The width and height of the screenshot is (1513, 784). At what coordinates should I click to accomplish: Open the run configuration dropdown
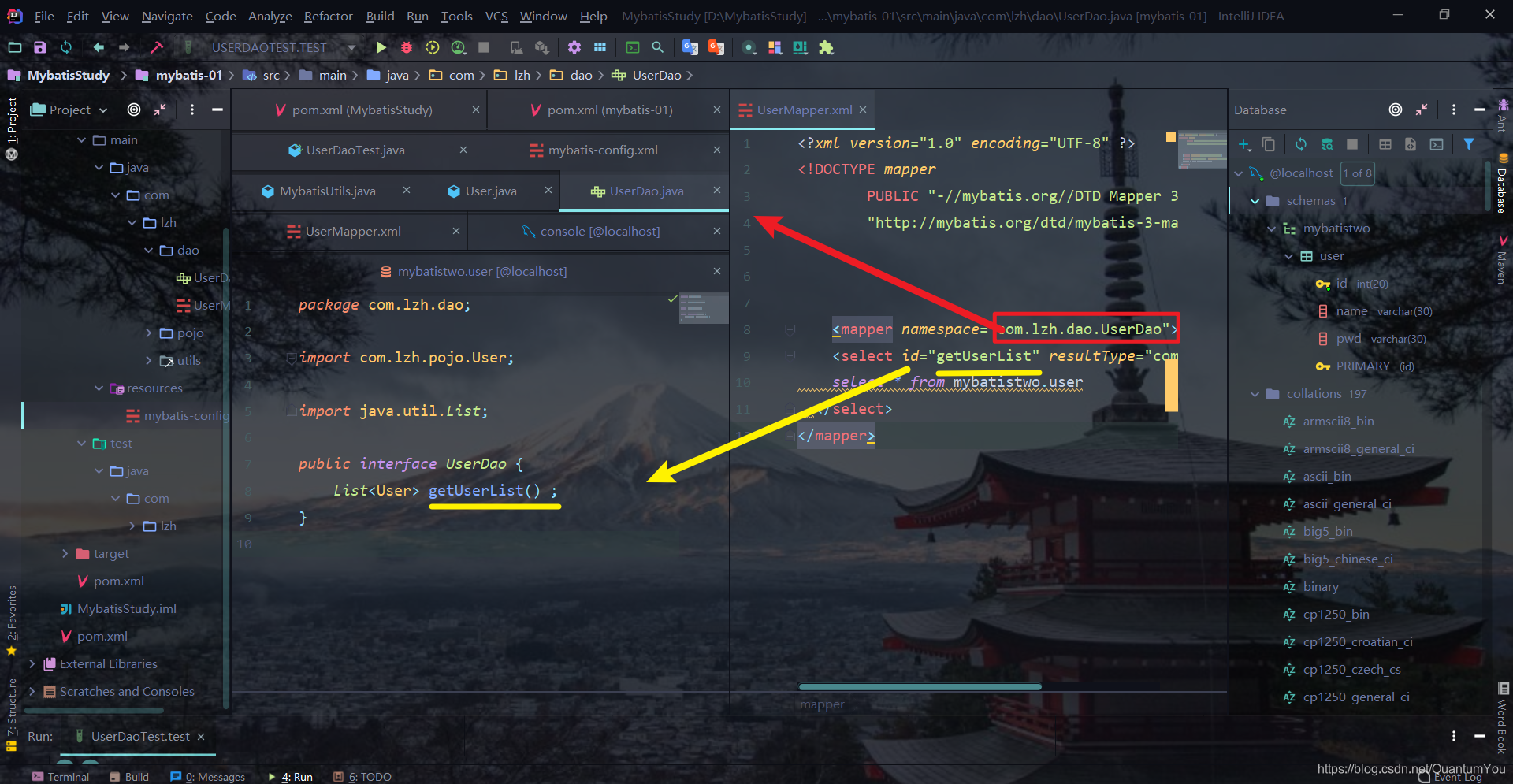click(x=351, y=47)
